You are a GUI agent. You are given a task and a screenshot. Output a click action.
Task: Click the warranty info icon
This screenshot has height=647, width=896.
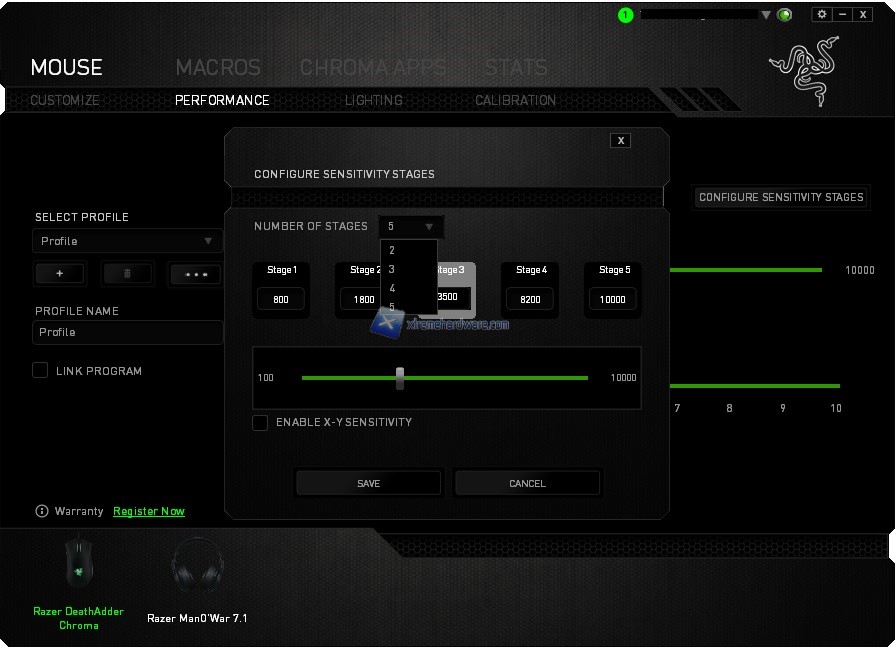(x=42, y=511)
